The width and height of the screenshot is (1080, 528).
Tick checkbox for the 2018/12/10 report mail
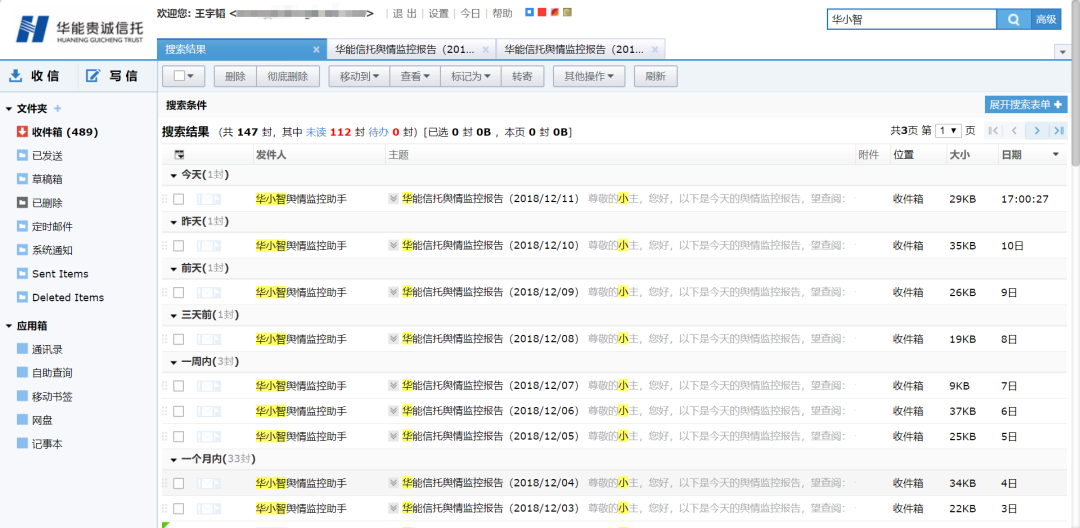click(x=178, y=246)
